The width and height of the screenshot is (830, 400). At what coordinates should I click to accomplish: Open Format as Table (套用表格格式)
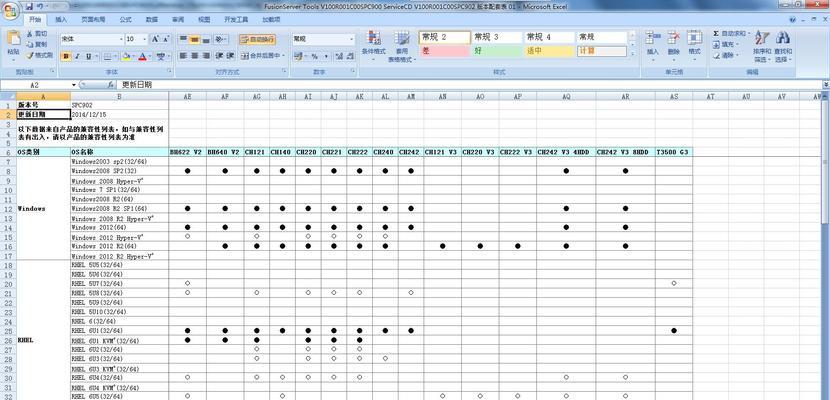(x=402, y=47)
